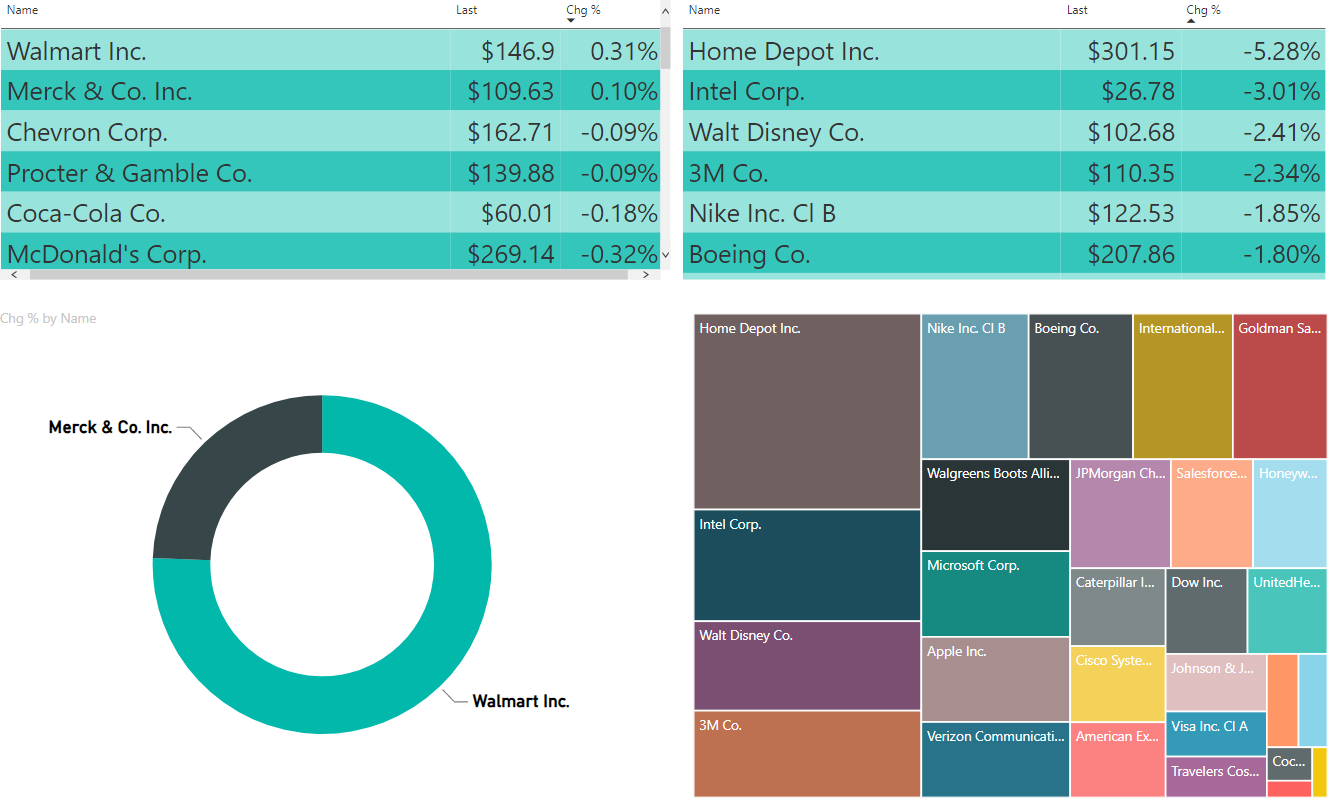The image size is (1334, 801).
Task: Select the Honeywell treemap tile
Action: coord(1290,513)
